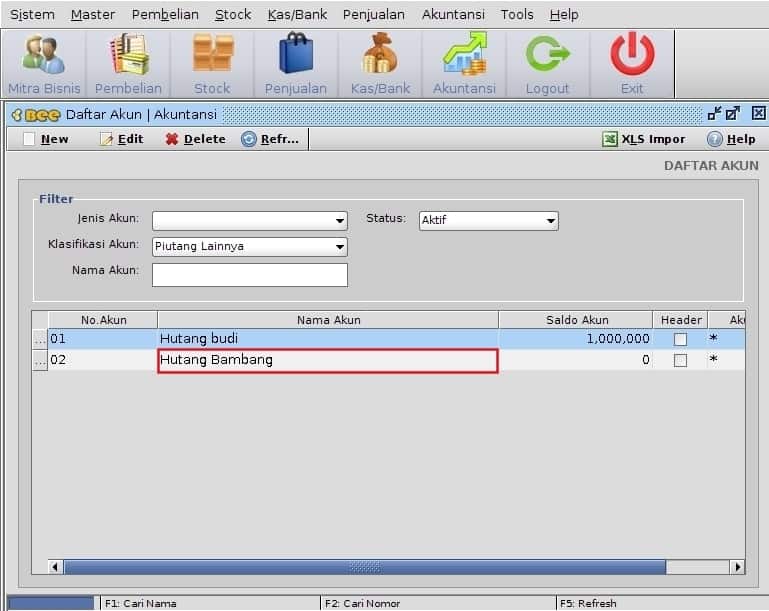Open the Pembelian toolbar icon
Viewport: 769px width, 611px height.
click(128, 64)
